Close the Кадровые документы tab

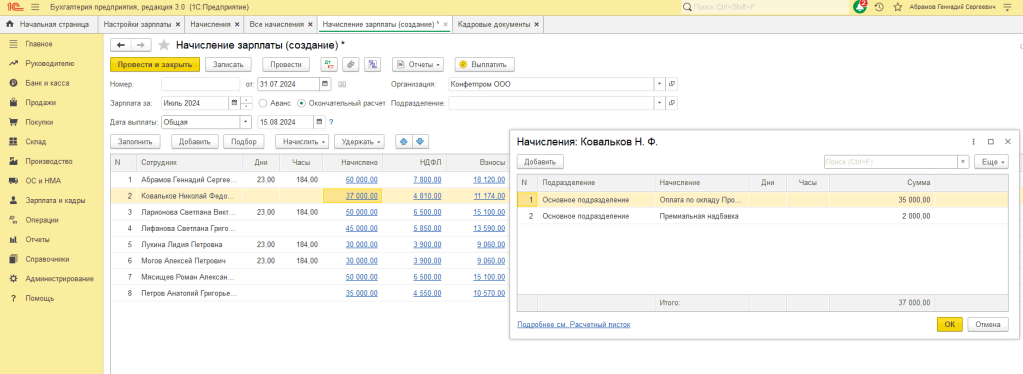coord(536,24)
